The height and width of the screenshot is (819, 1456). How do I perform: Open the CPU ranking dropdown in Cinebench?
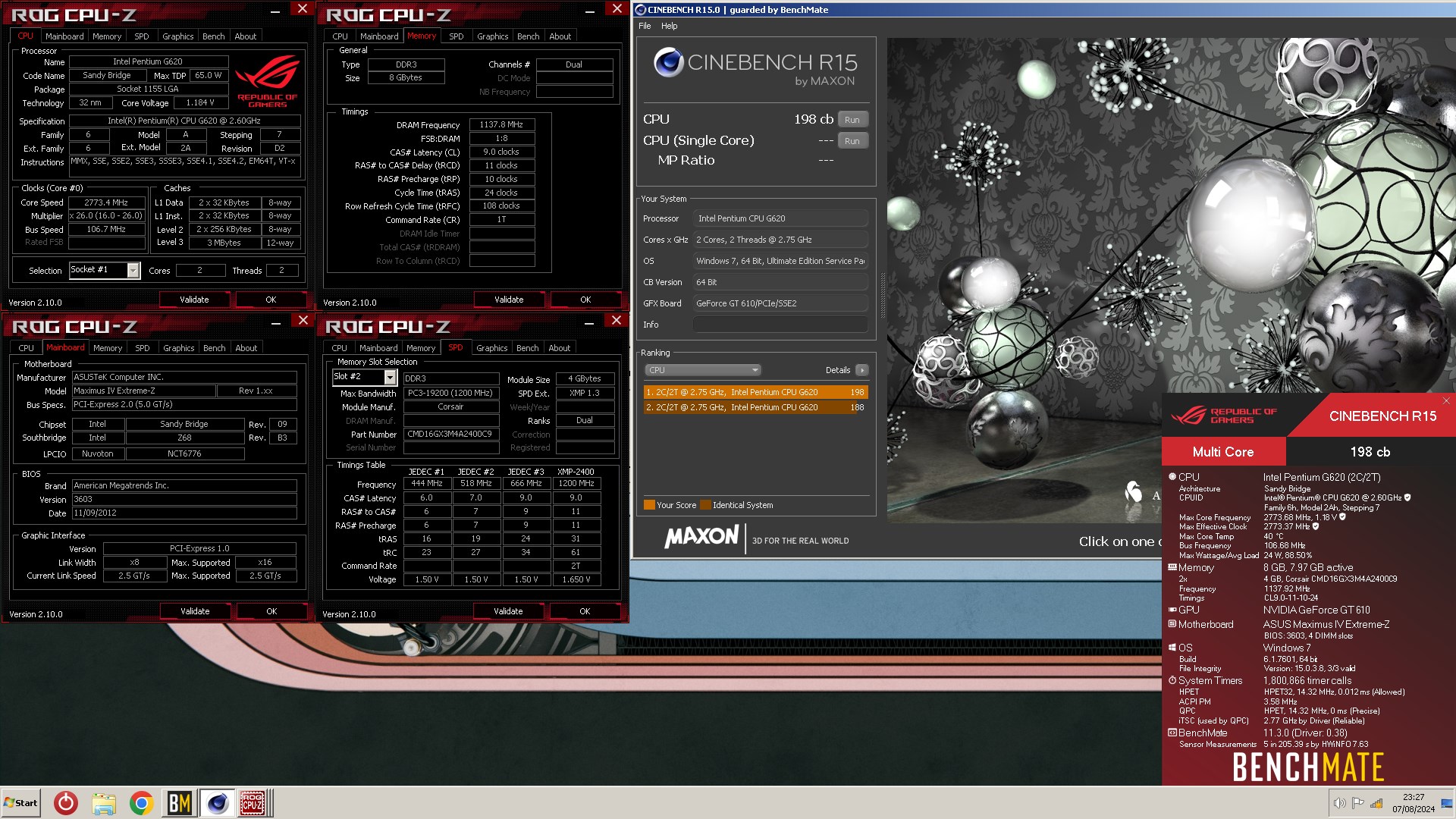(x=702, y=370)
